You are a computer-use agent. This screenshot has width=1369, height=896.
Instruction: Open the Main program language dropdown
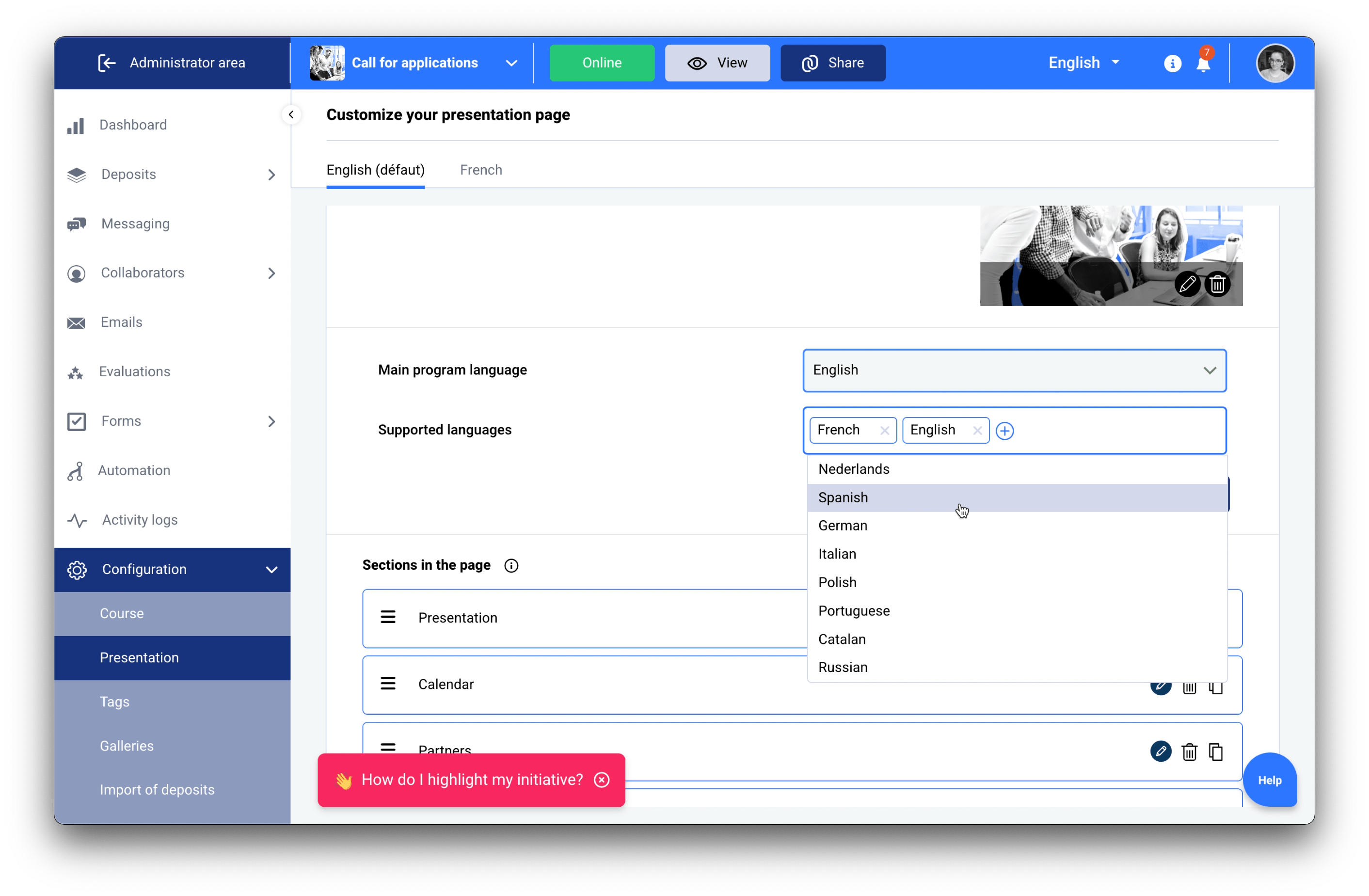(x=1014, y=370)
